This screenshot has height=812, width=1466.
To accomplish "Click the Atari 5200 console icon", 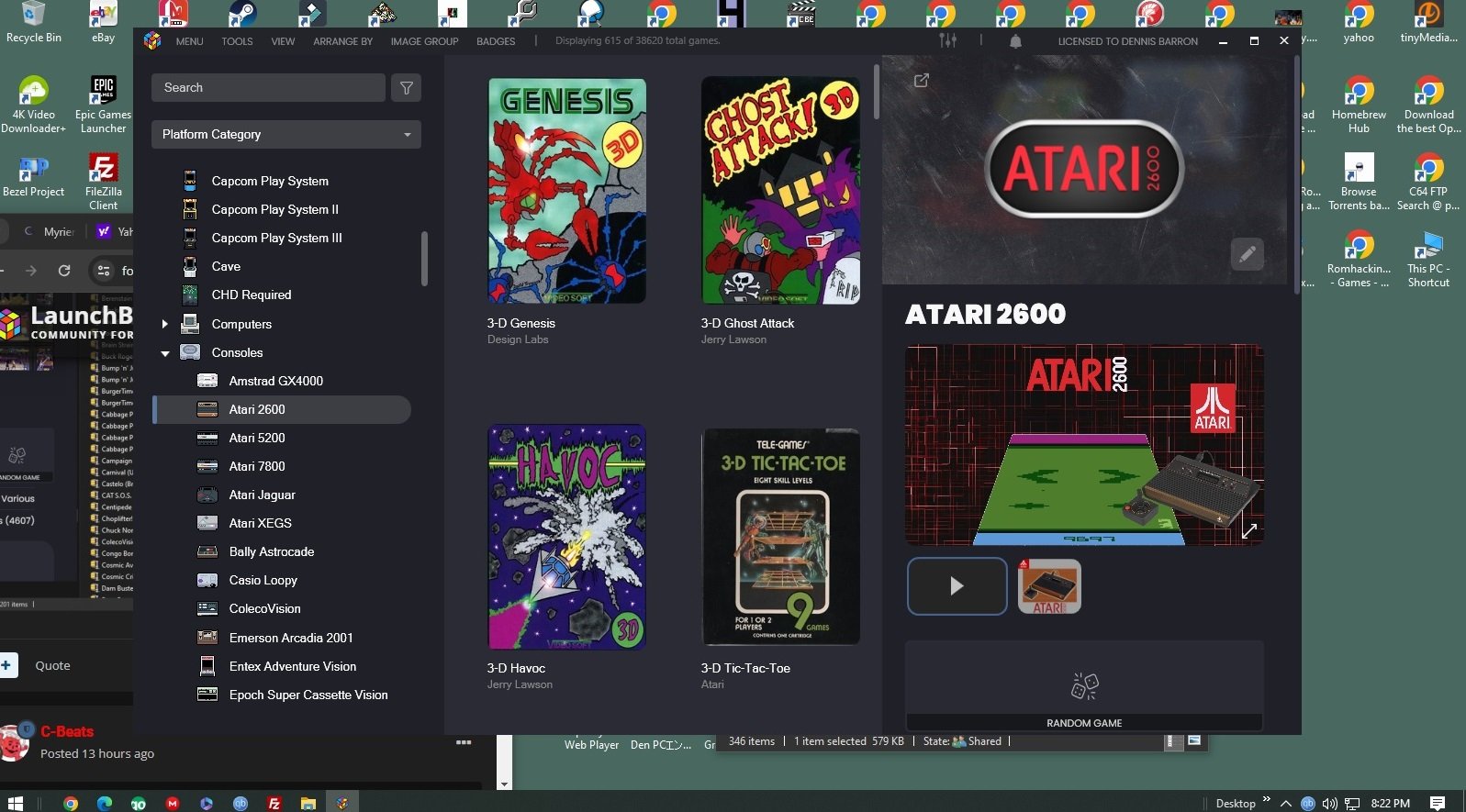I will [207, 438].
